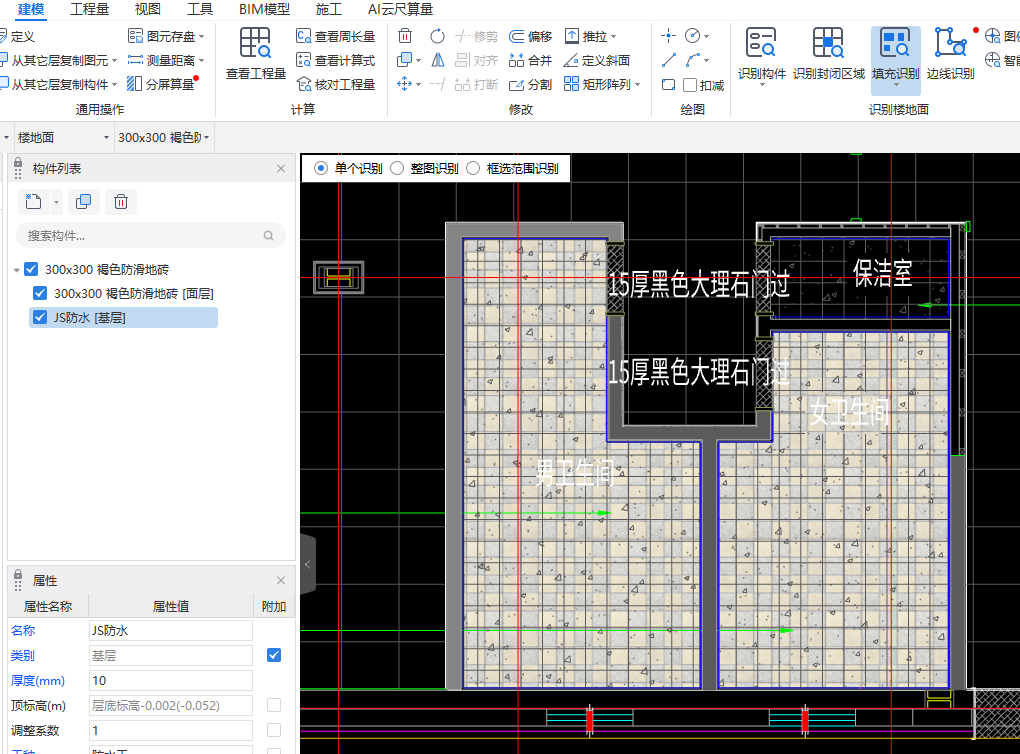Expand the 矩形阵列 dropdown
The height and width of the screenshot is (754, 1020).
(x=638, y=85)
